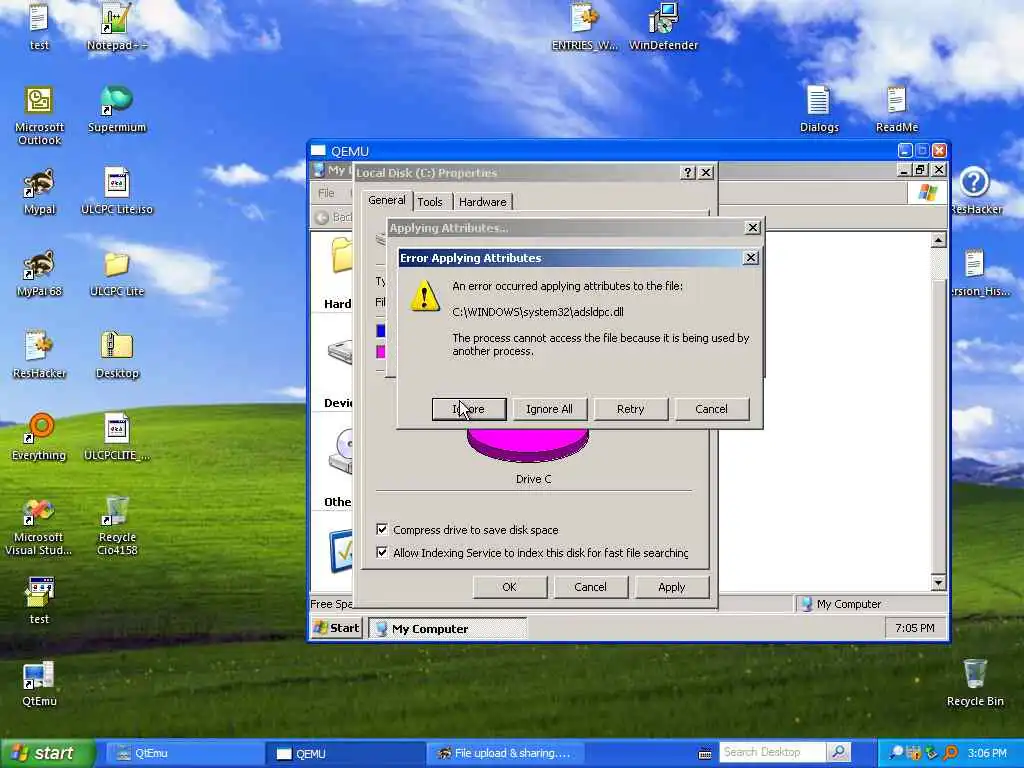The height and width of the screenshot is (768, 1024).
Task: Open the Mypal desktop shortcut
Action: [x=39, y=191]
